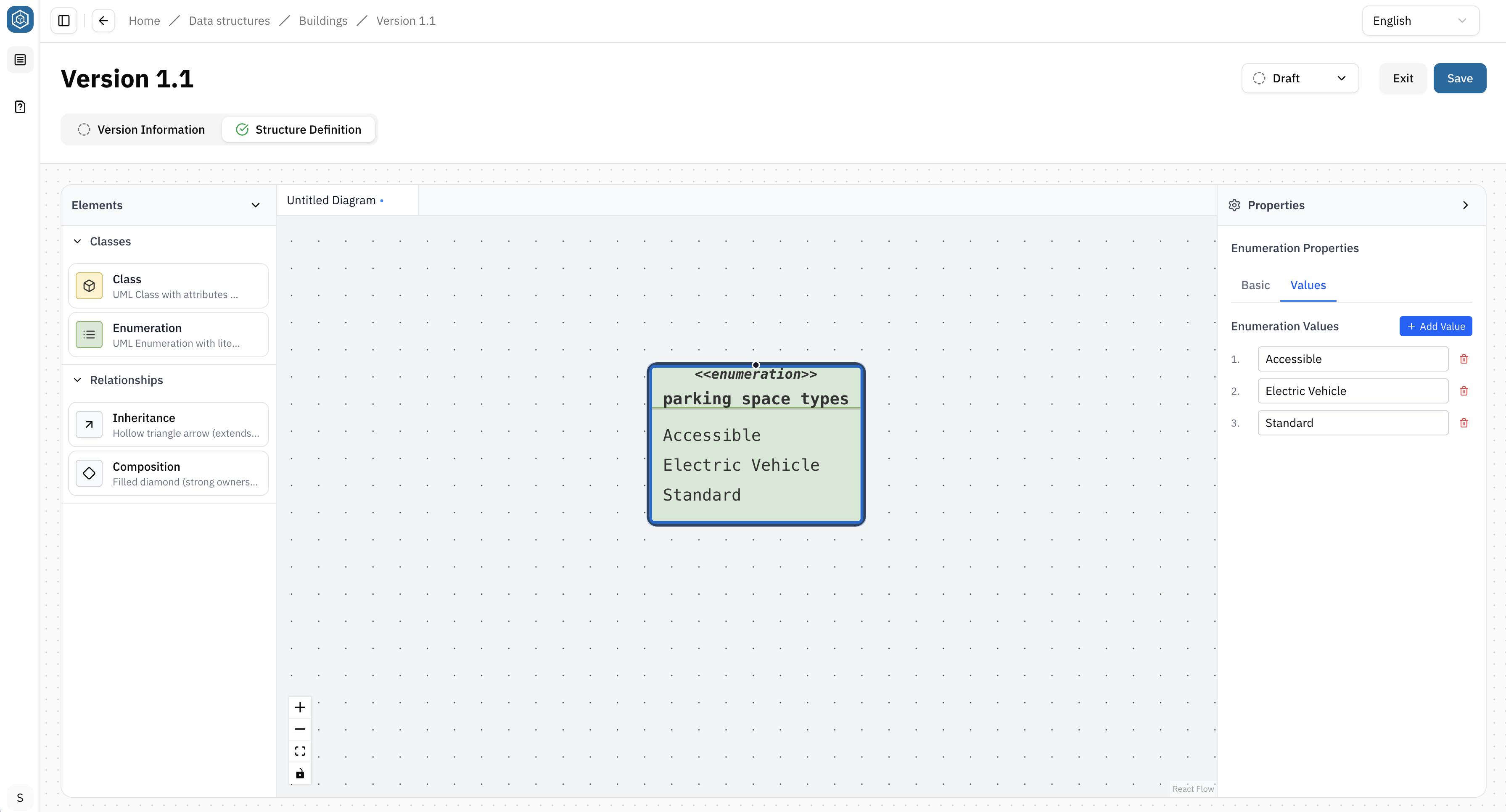The width and height of the screenshot is (1506, 812).
Task: Edit the Standard value field
Action: [x=1353, y=423]
